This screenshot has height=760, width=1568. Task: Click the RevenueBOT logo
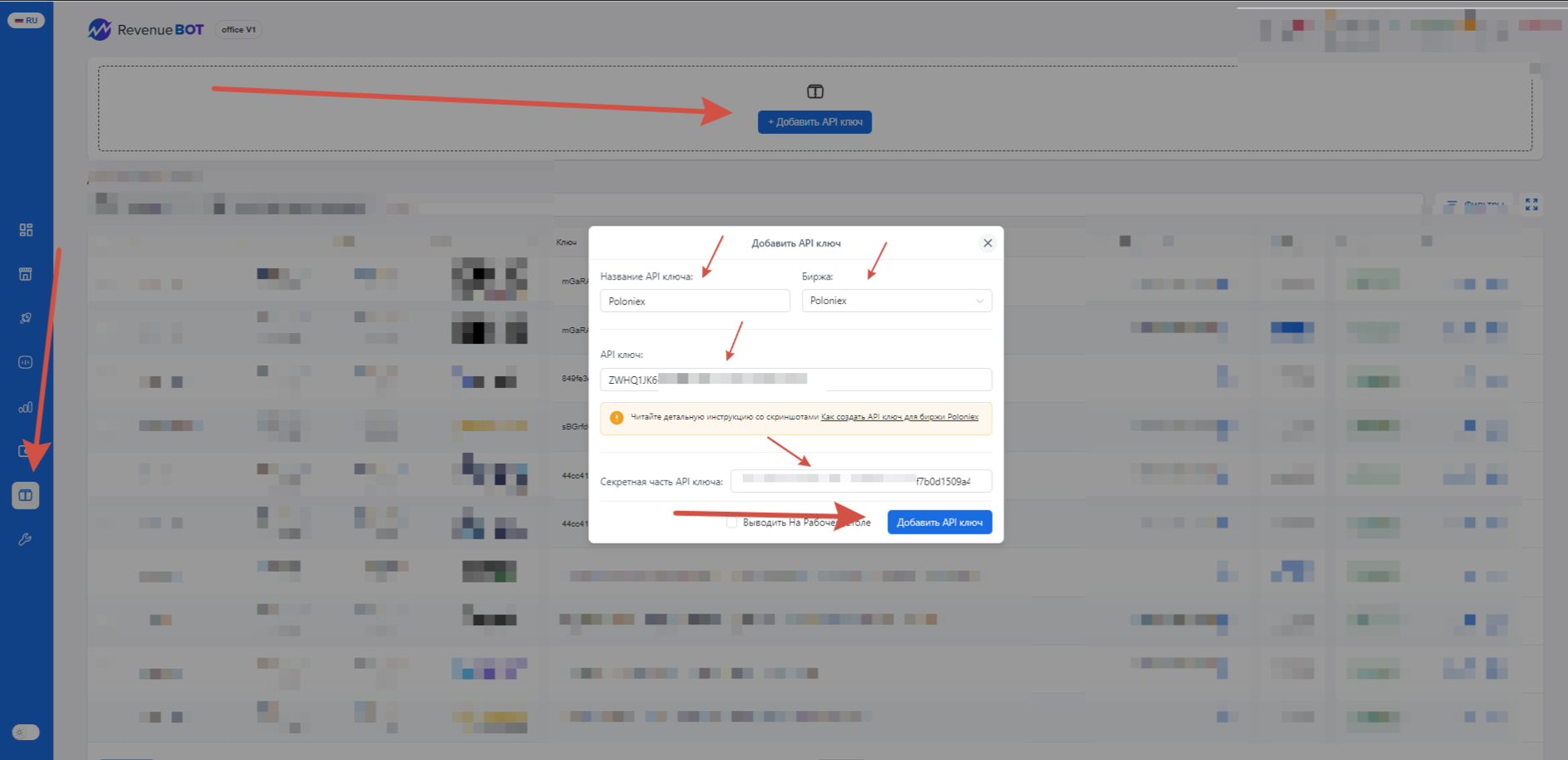[146, 30]
